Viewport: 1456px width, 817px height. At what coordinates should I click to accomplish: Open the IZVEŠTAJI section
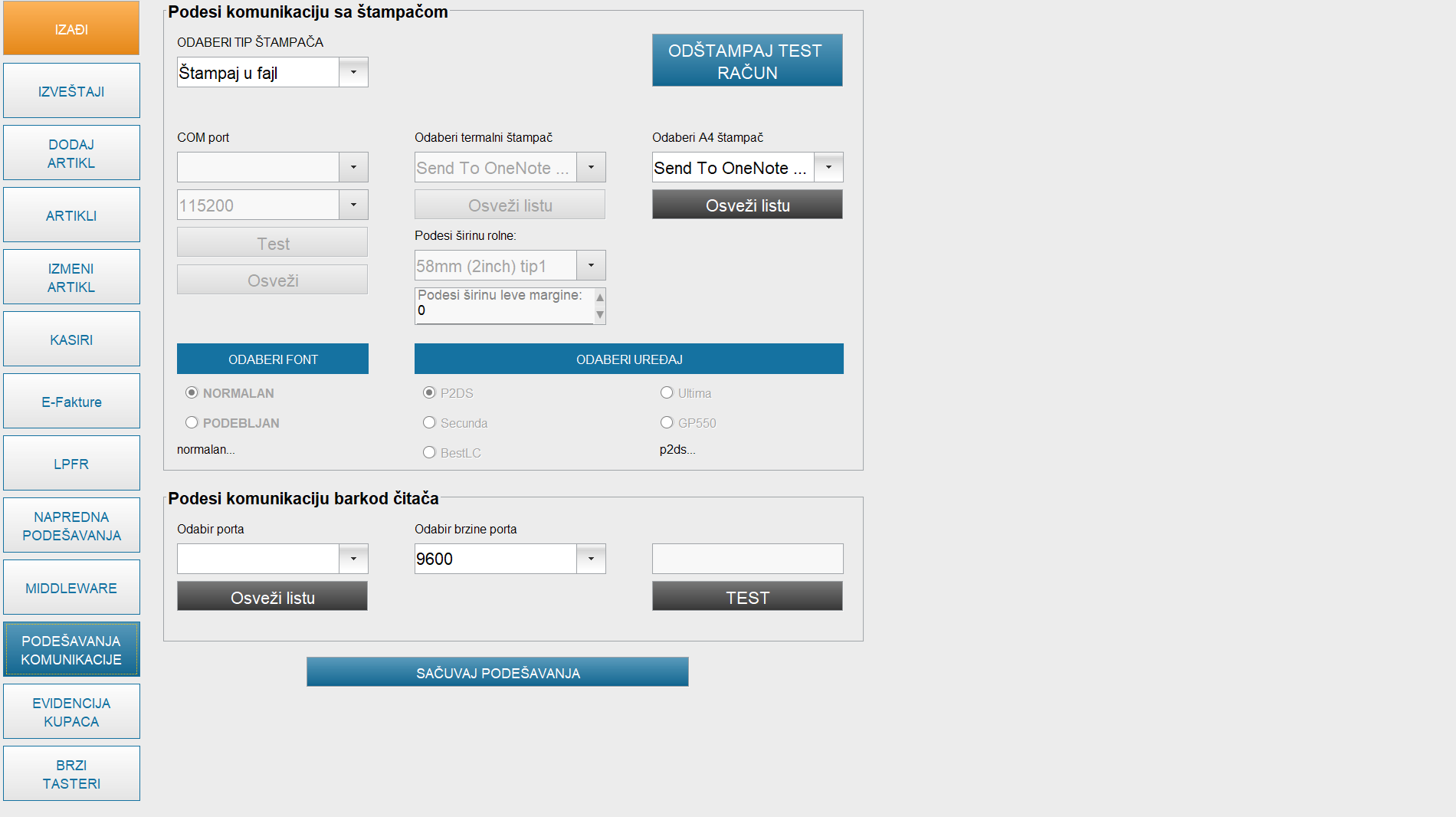point(71,91)
